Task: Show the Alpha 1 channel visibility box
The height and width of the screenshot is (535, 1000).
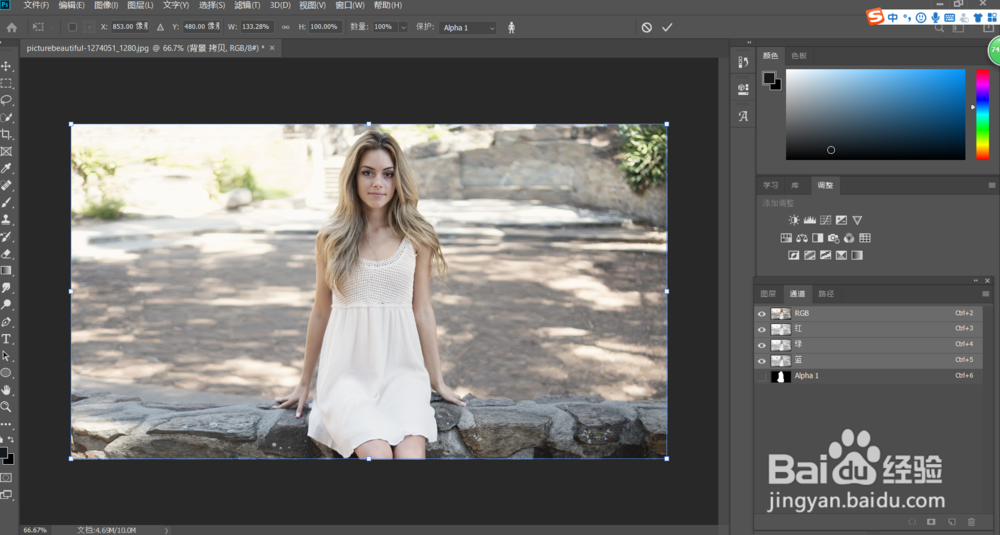Action: (761, 376)
